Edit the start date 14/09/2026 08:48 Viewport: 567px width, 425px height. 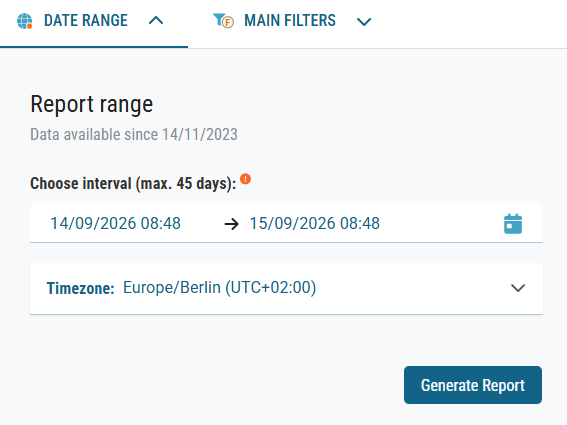(115, 223)
